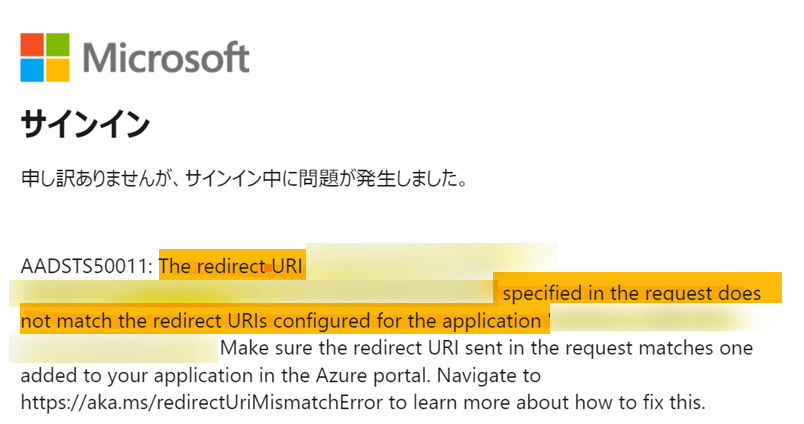Click the gray Microsoft wordmark text
The image size is (804, 424).
pyautogui.click(x=165, y=57)
